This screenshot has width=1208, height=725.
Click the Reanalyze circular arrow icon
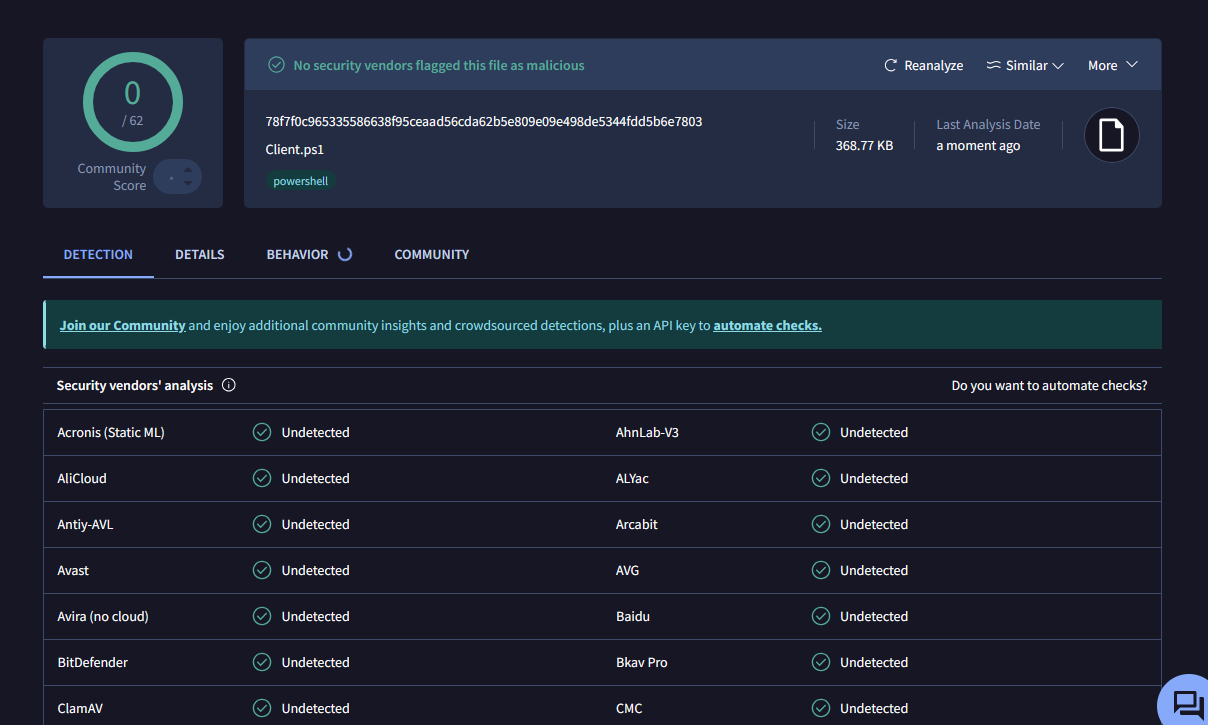tap(890, 65)
